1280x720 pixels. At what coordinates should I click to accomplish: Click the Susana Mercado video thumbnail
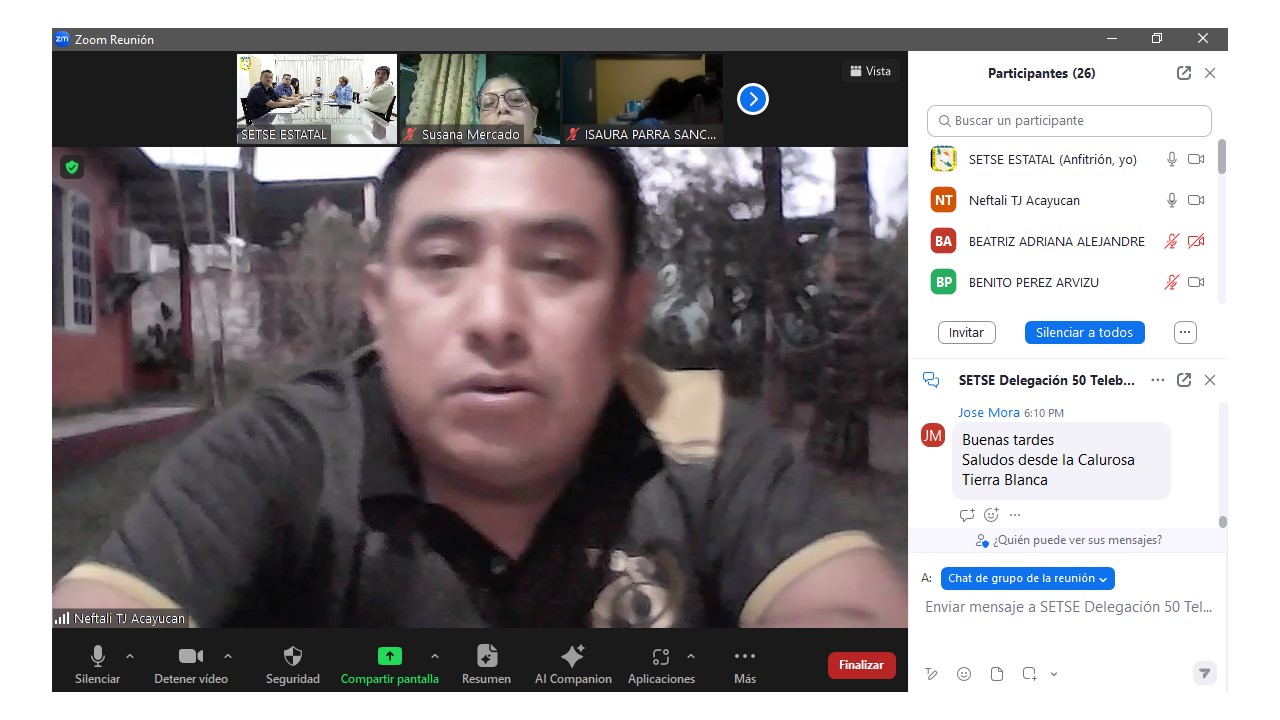480,99
